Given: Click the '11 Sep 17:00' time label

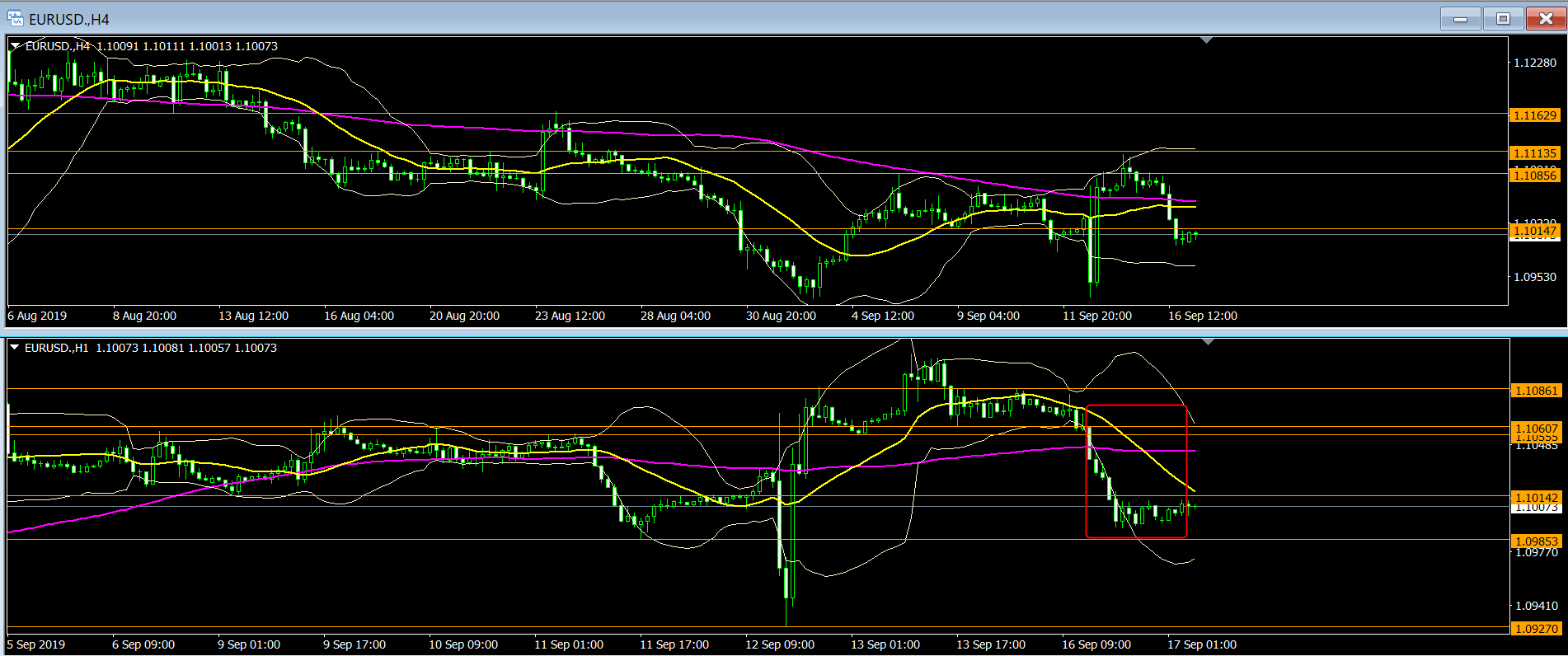Looking at the screenshot, I should point(674,644).
